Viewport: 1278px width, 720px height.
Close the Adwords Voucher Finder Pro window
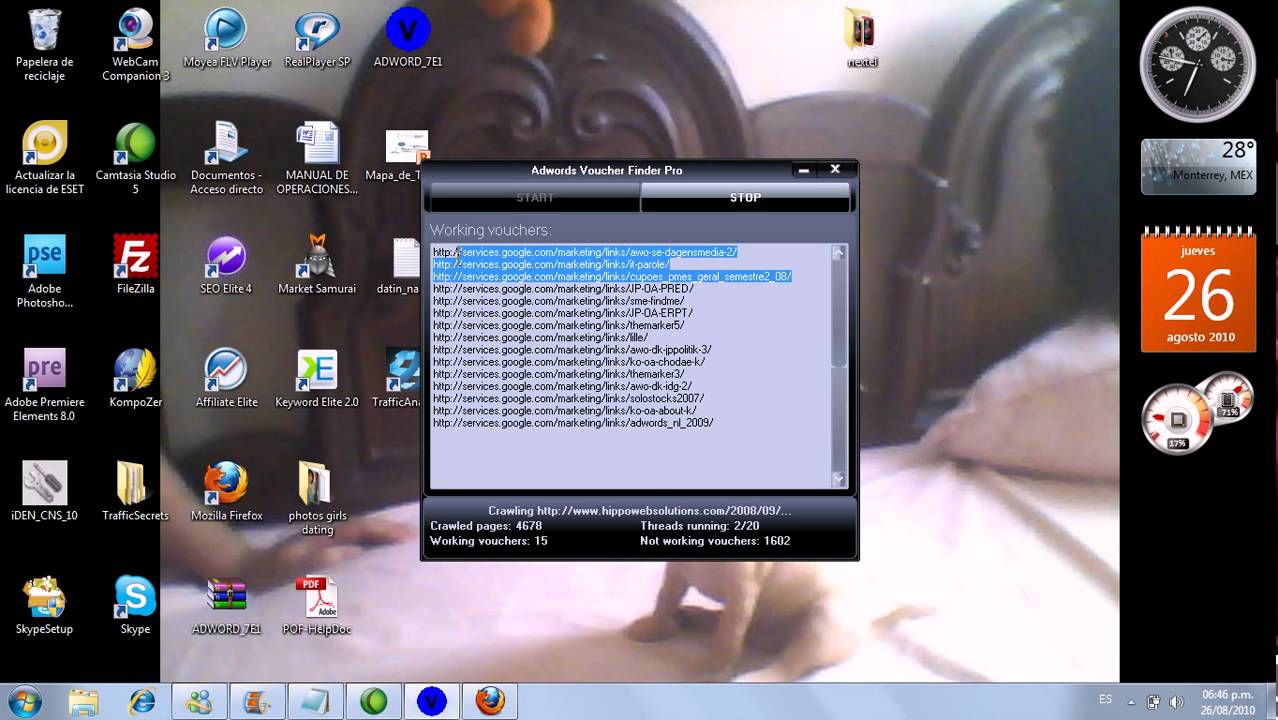(835, 169)
